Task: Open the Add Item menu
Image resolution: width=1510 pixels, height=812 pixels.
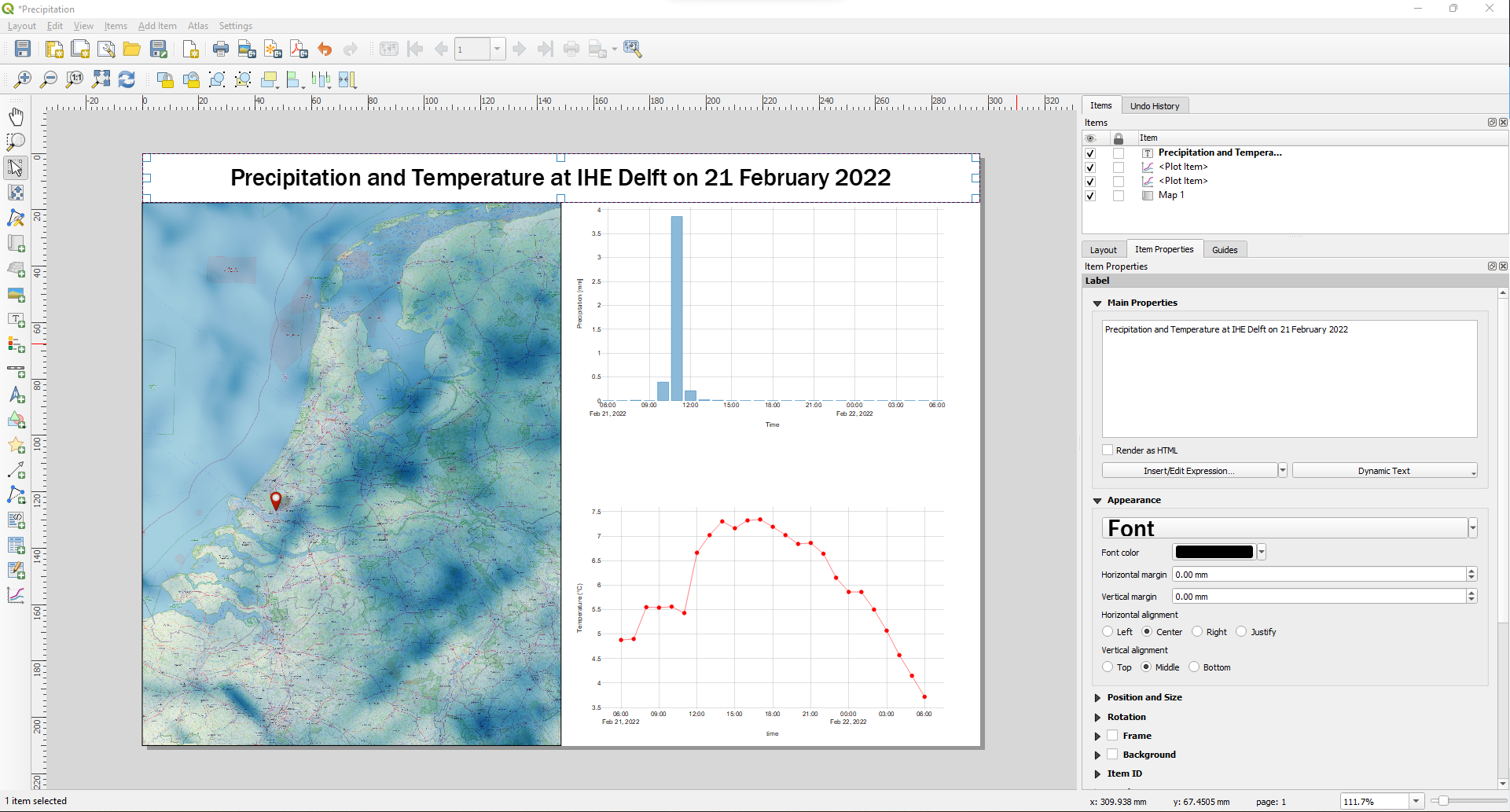Action: (157, 26)
